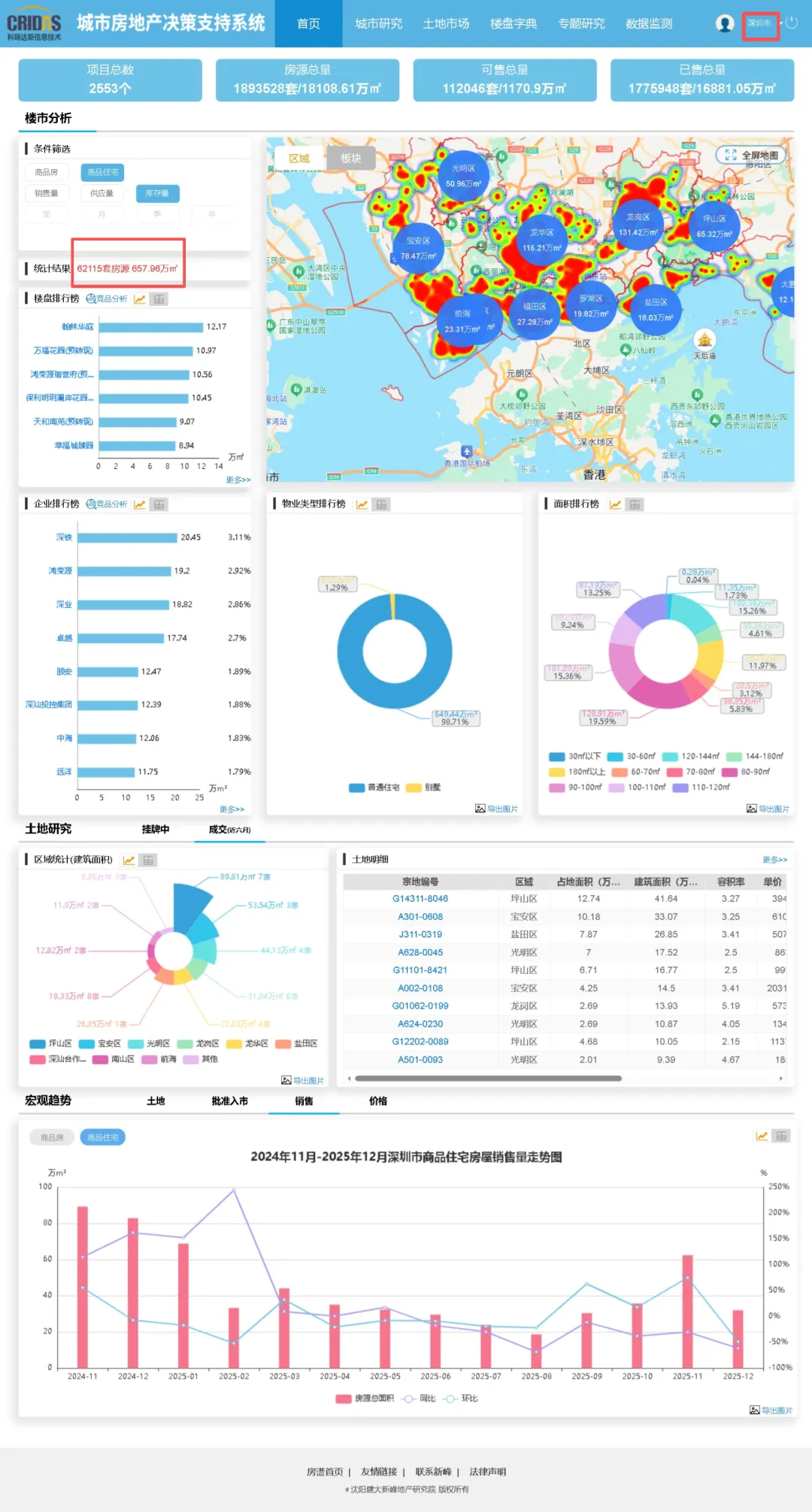Select 供应量 filter option
Screen dimensions: 812x1512
pyautogui.click(x=101, y=193)
